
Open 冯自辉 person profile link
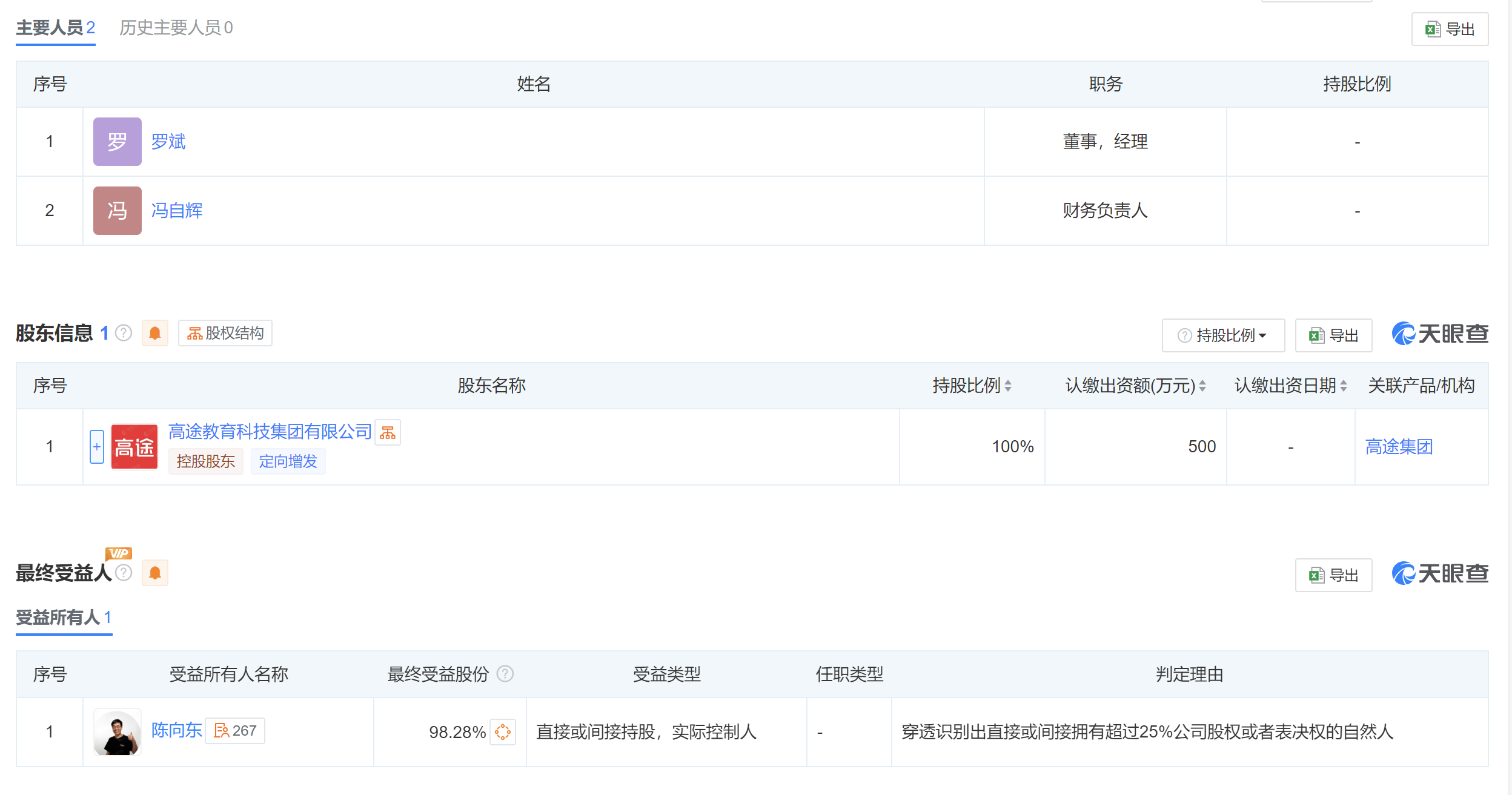click(x=177, y=211)
